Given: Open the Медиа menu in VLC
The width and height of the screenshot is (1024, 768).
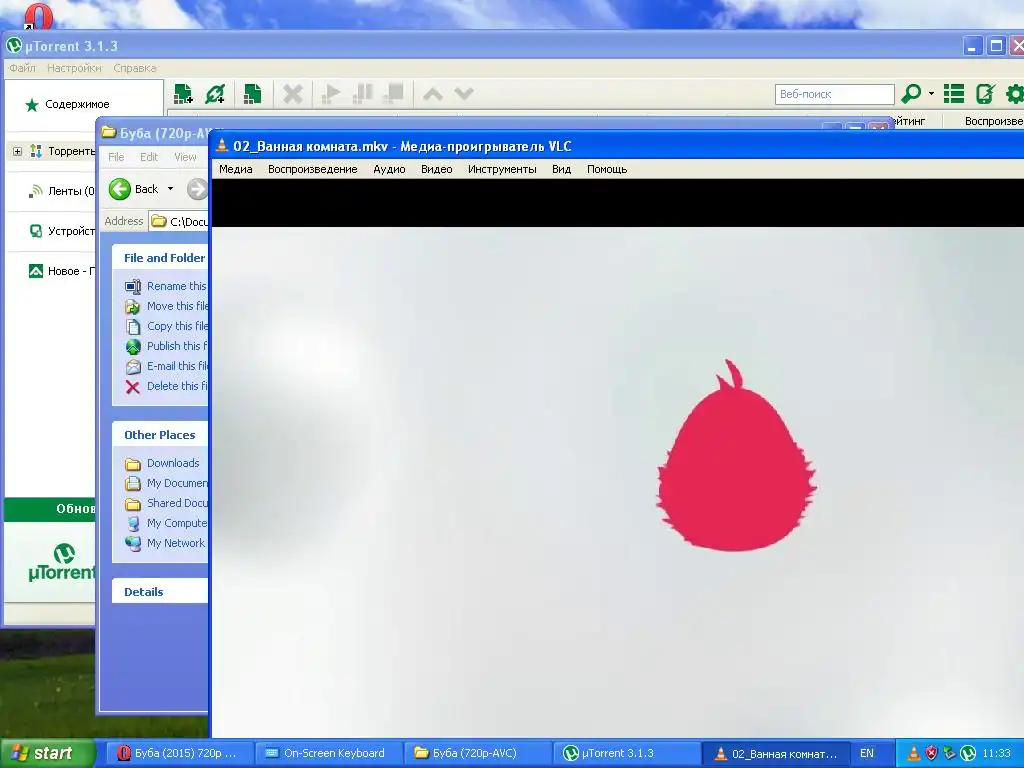Looking at the screenshot, I should click(x=236, y=169).
